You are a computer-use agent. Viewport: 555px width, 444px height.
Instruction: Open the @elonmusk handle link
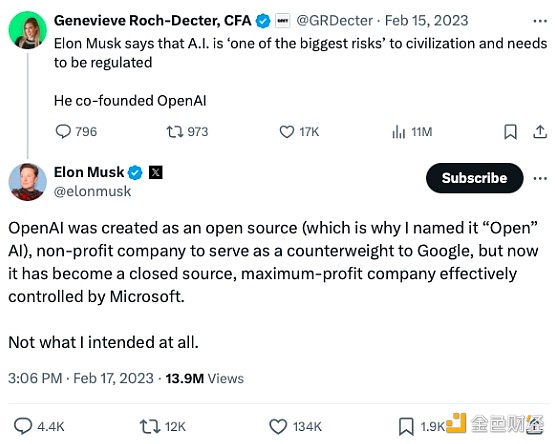(92, 192)
